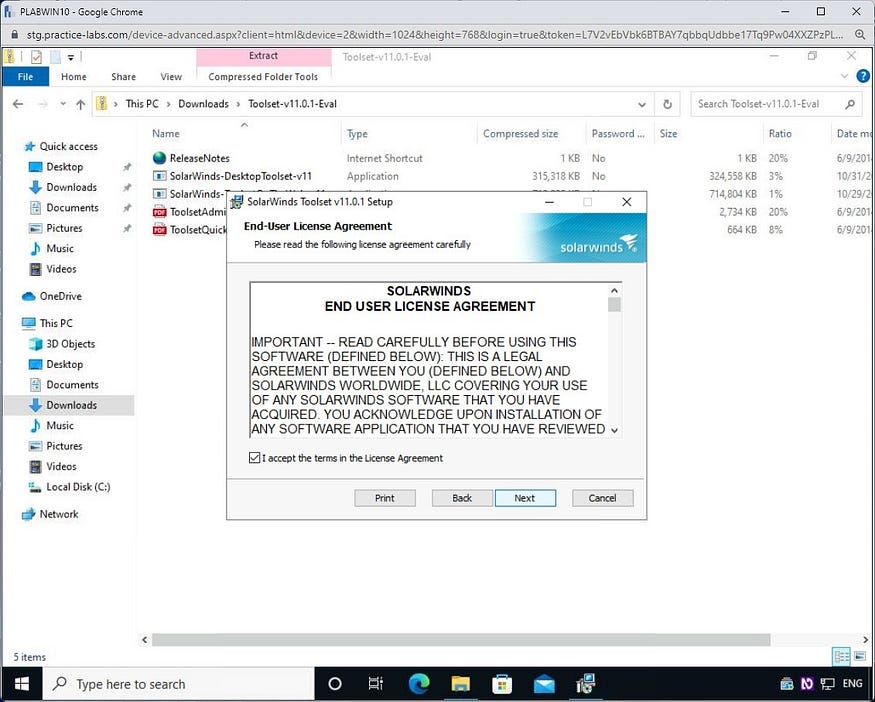
Task: Open Cortana circle on taskbar
Action: coord(334,684)
